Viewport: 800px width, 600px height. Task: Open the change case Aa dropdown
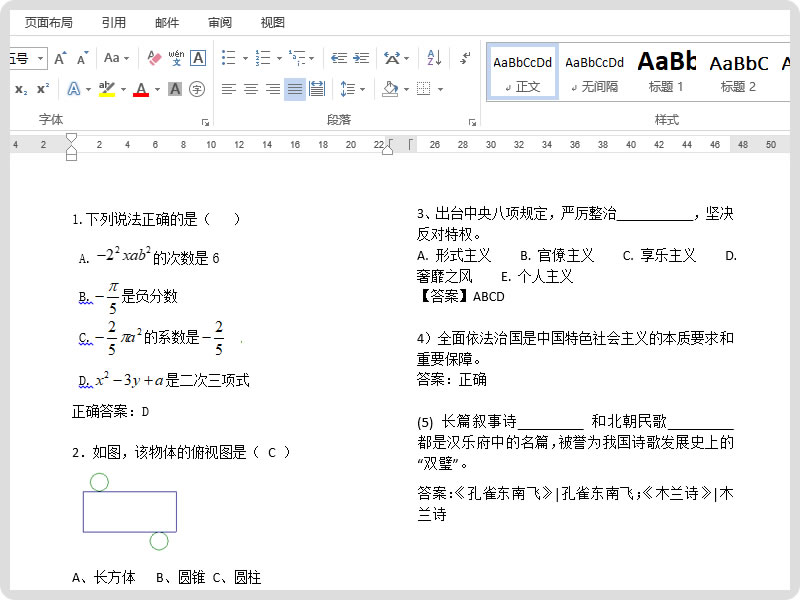116,58
